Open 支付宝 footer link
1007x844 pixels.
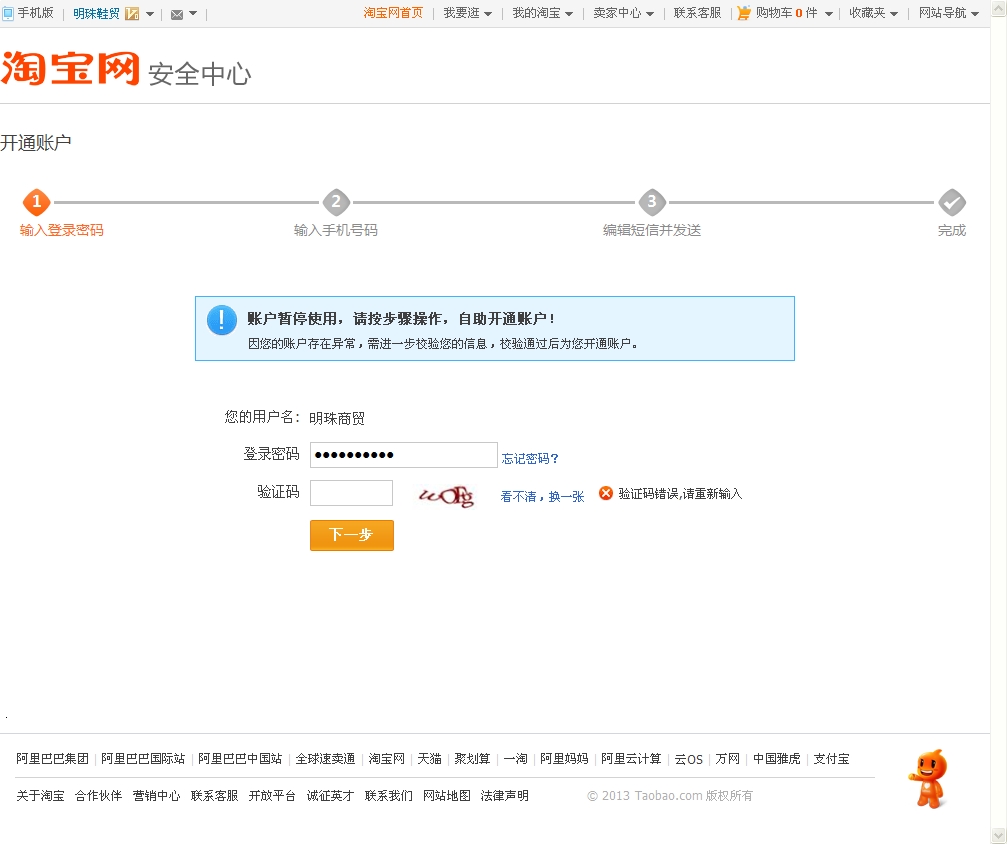coord(831,759)
